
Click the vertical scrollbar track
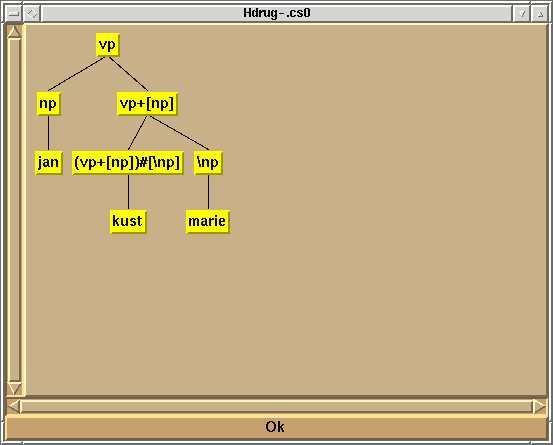pos(14,210)
